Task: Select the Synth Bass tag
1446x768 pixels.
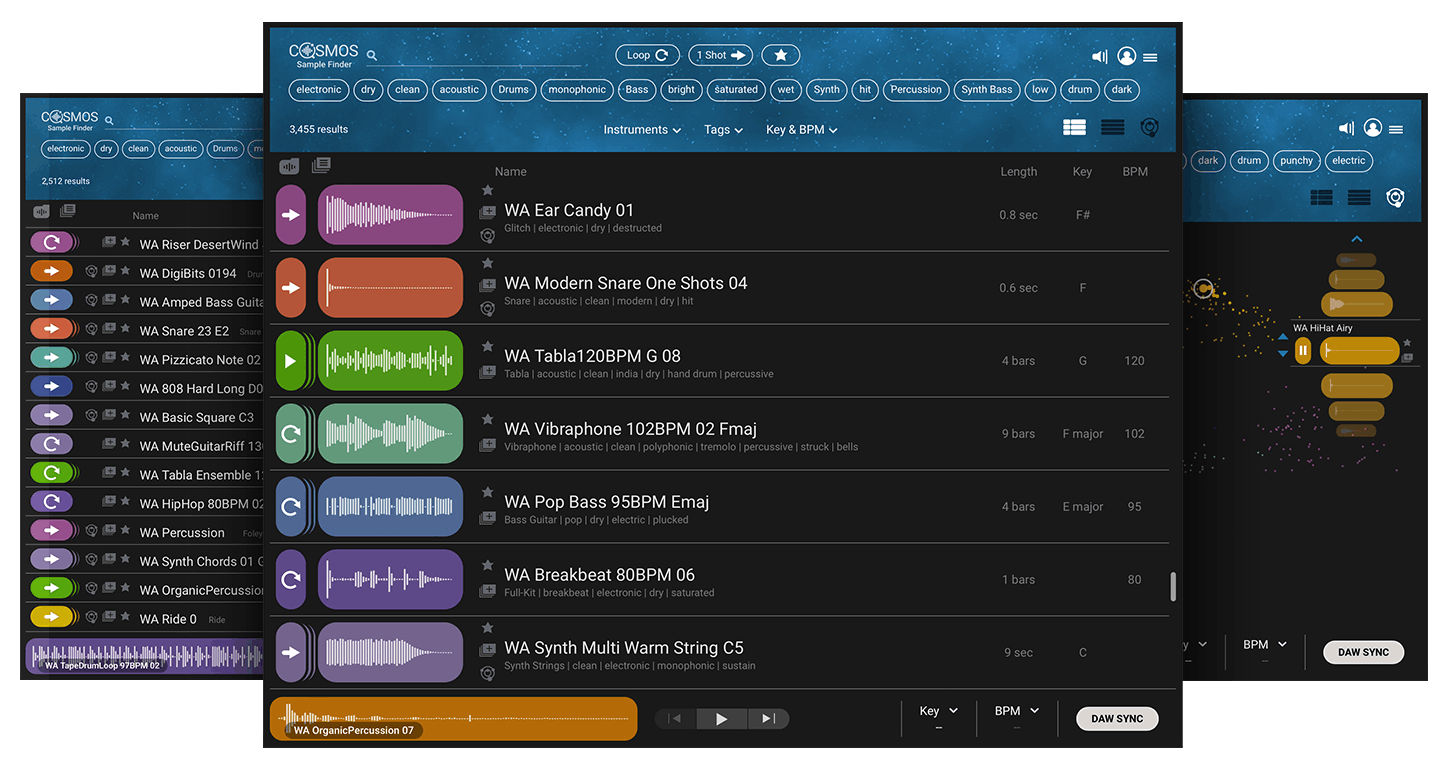Action: [x=987, y=89]
